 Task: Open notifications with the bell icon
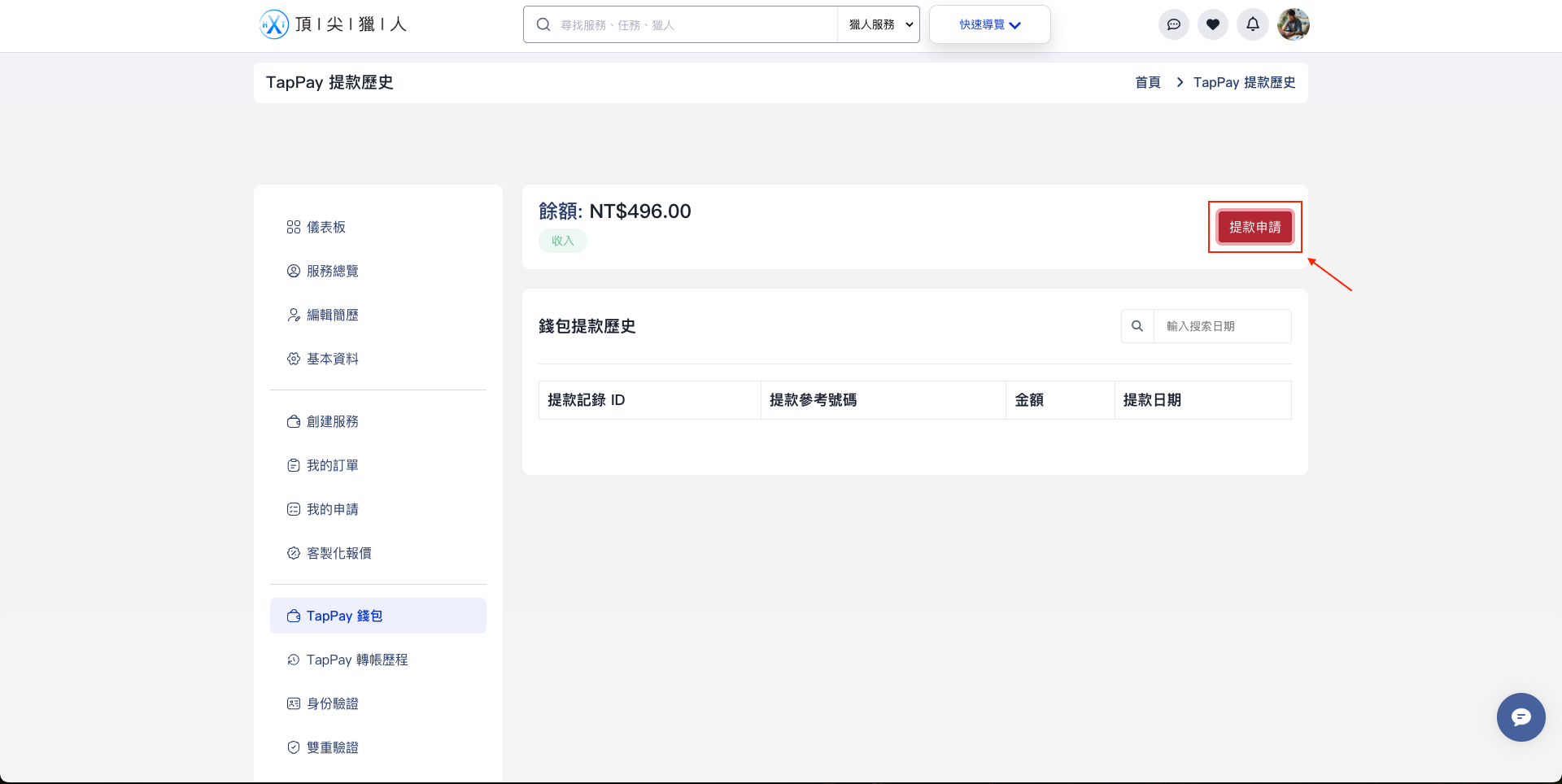coord(1252,24)
